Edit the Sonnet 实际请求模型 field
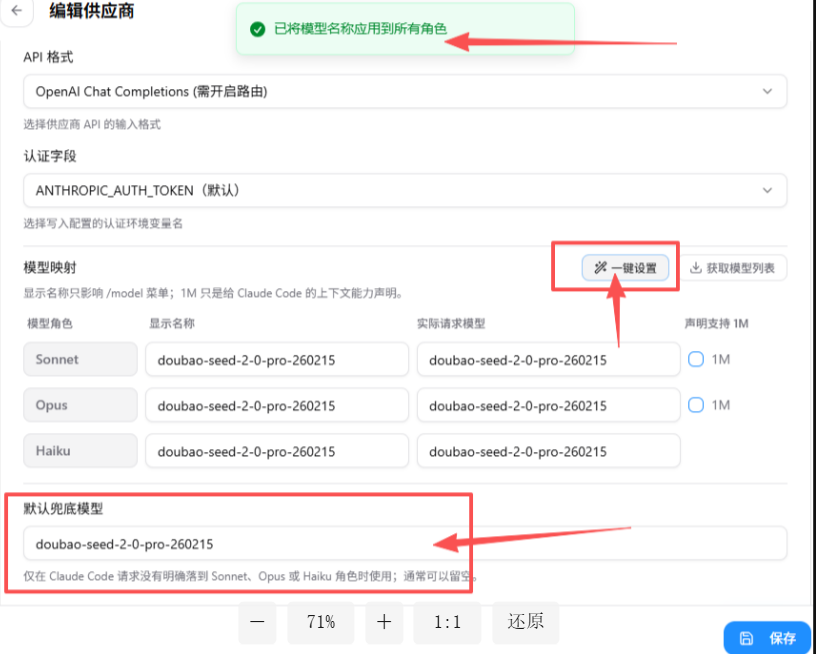816x654 pixels. tap(549, 360)
